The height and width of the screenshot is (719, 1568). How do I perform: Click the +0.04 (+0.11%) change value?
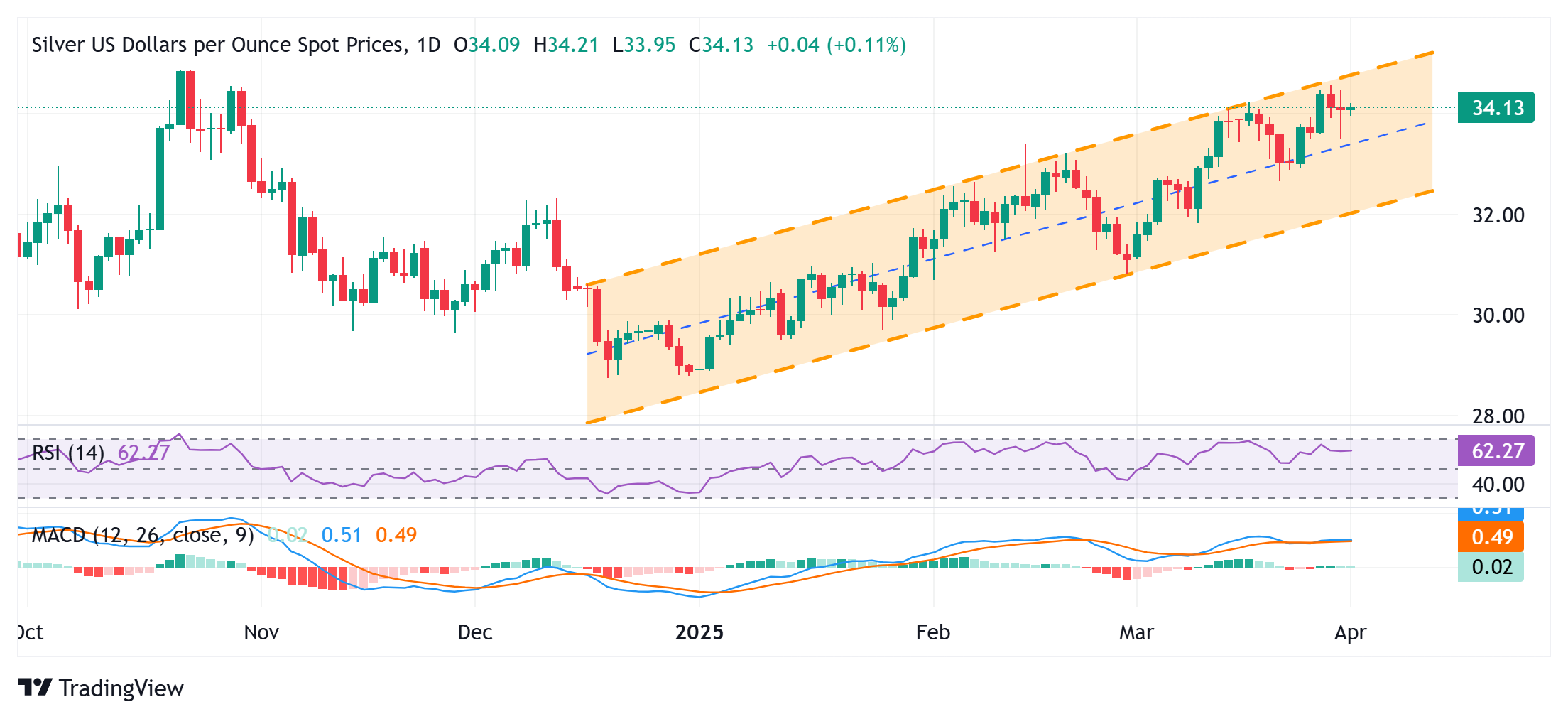pos(836,45)
